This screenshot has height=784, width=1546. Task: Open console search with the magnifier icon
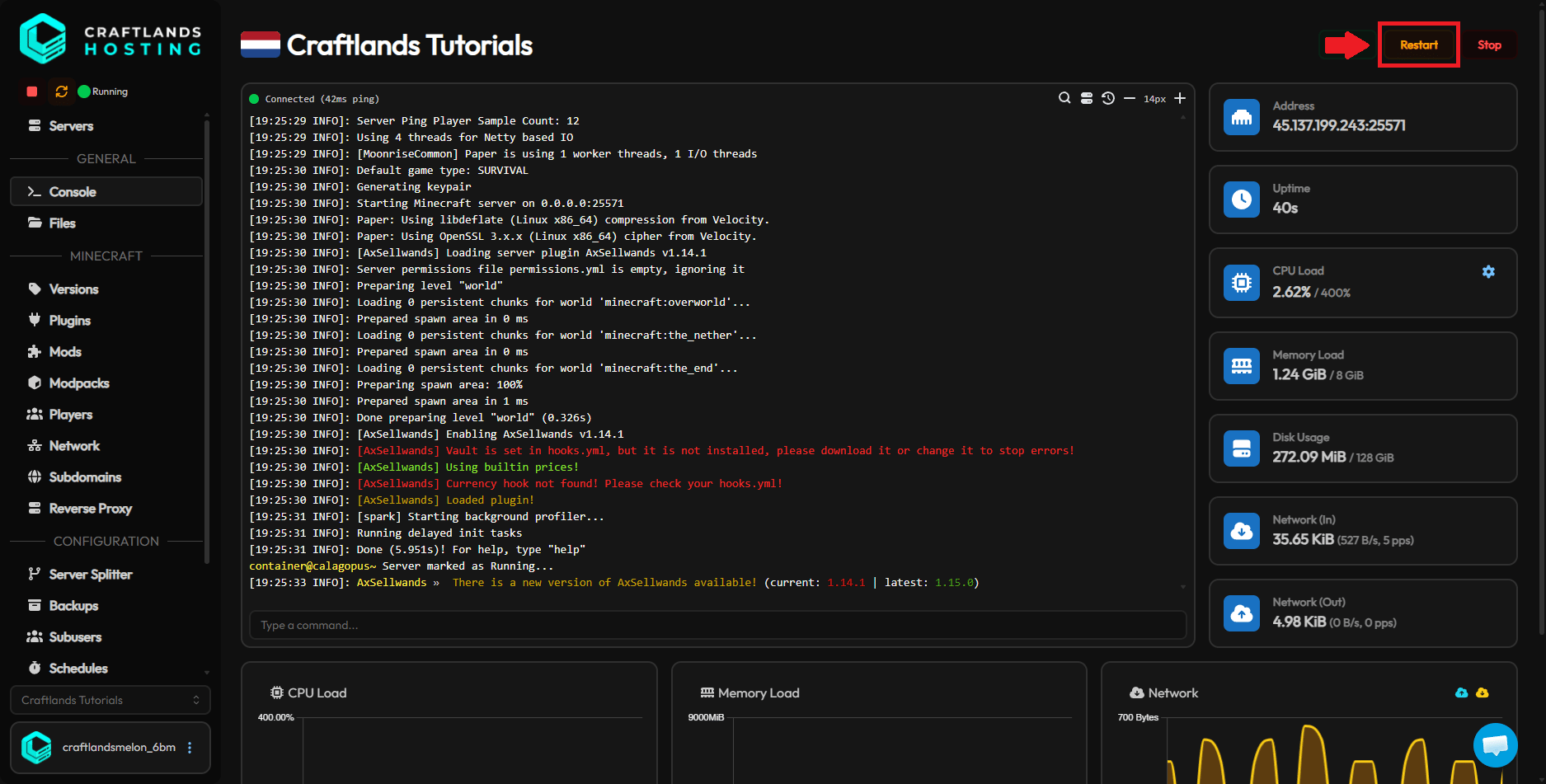1064,98
